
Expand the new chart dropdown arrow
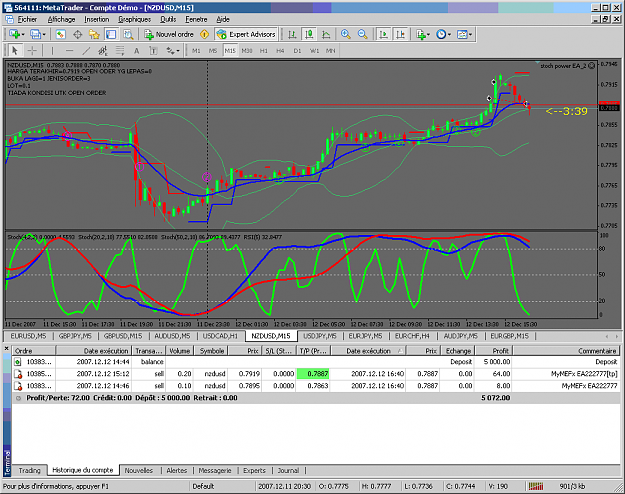23,35
